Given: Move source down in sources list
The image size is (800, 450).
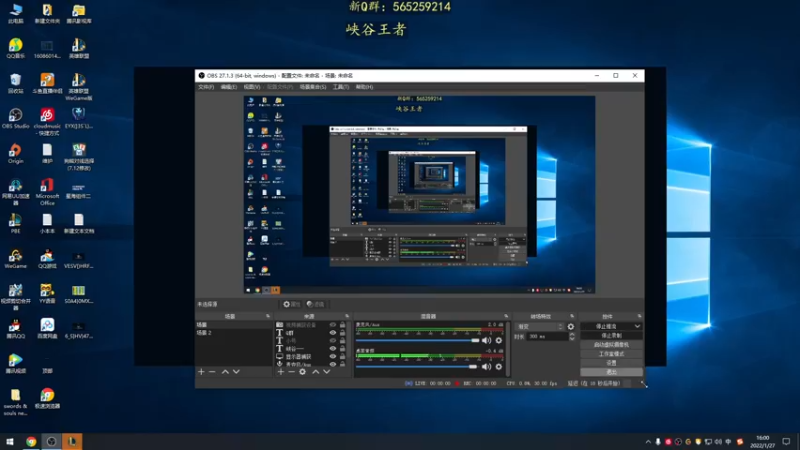Looking at the screenshot, I should pyautogui.click(x=327, y=372).
